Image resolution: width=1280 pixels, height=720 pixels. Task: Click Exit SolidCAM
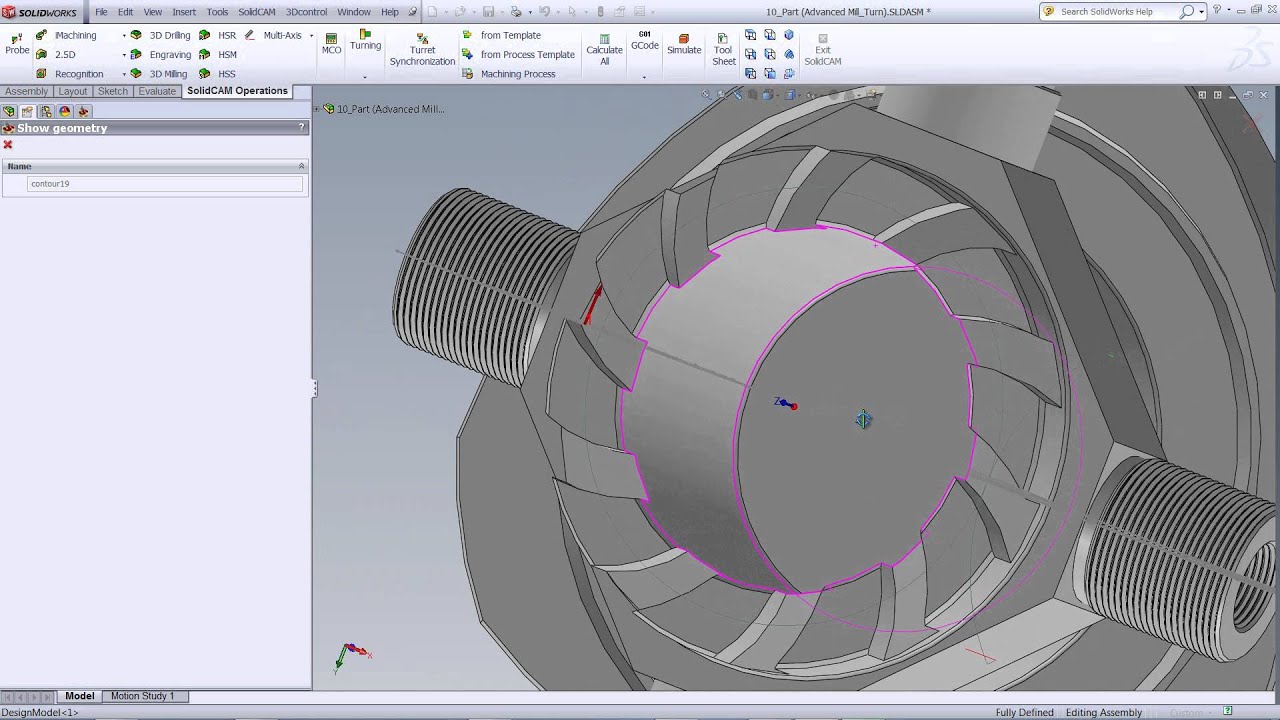823,49
